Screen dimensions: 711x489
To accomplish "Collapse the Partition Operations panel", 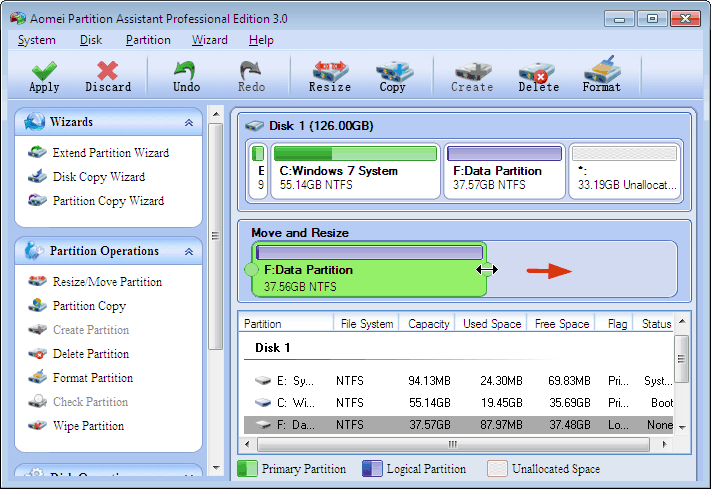I will click(189, 252).
